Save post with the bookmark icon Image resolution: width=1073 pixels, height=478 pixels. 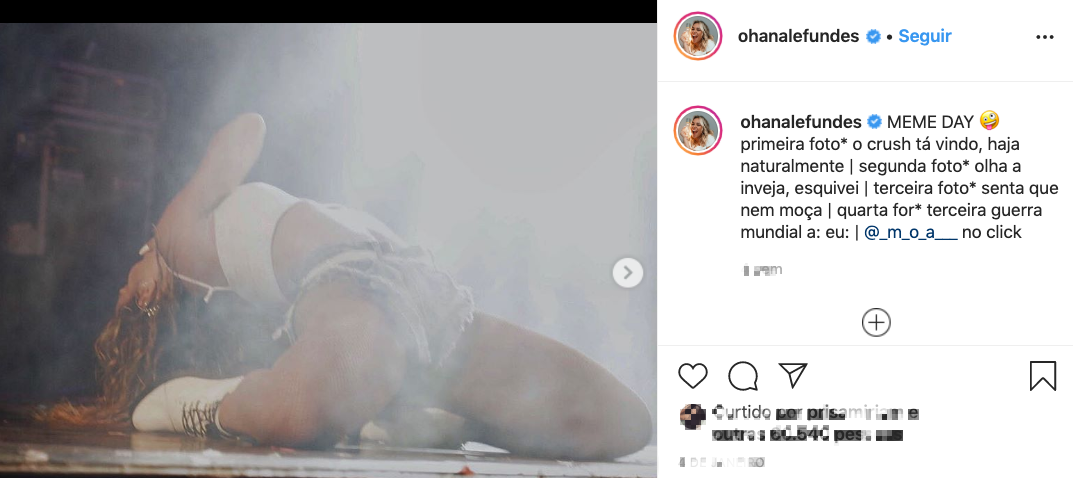[x=1043, y=376]
